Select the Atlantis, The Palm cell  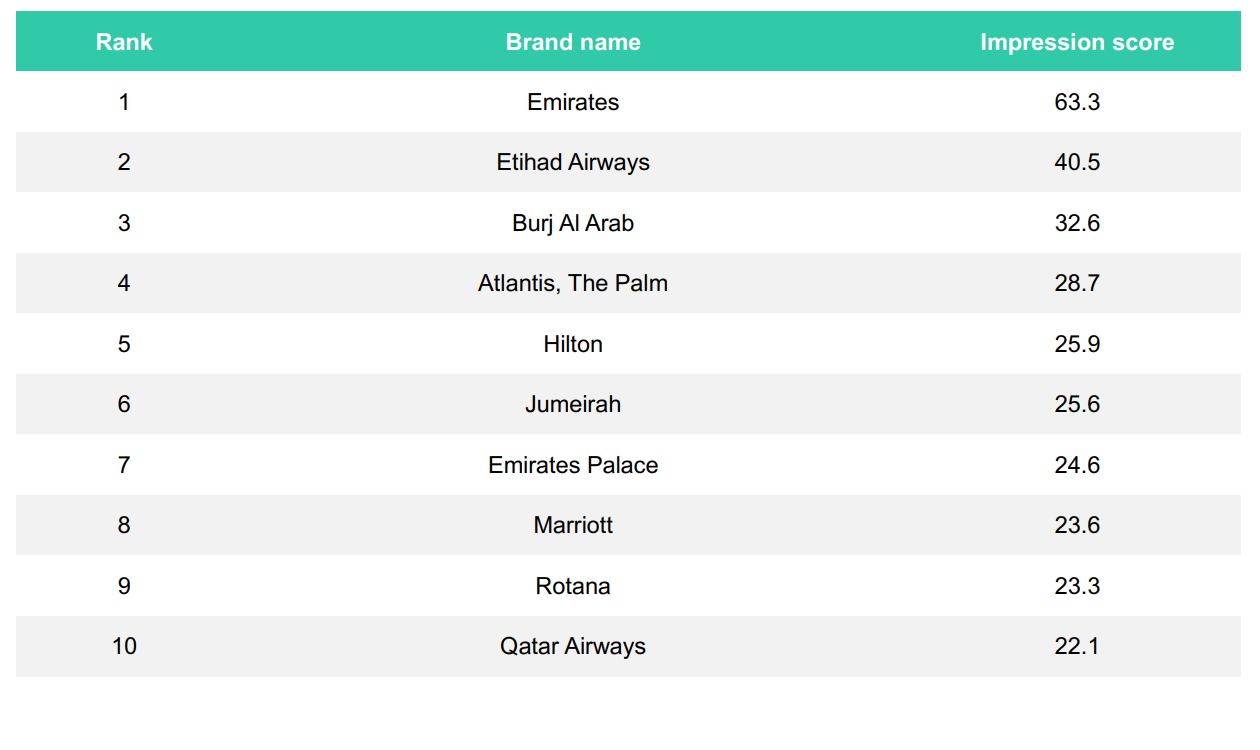coord(573,283)
